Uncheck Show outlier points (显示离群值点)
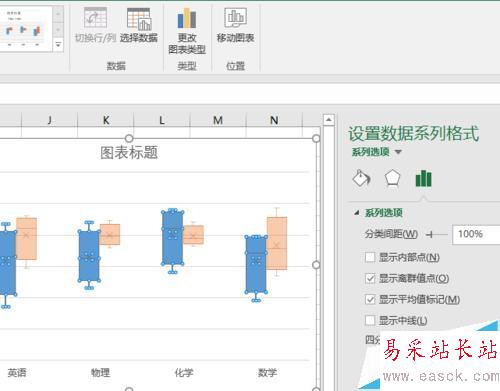The height and width of the screenshot is (391, 500). (x=370, y=278)
